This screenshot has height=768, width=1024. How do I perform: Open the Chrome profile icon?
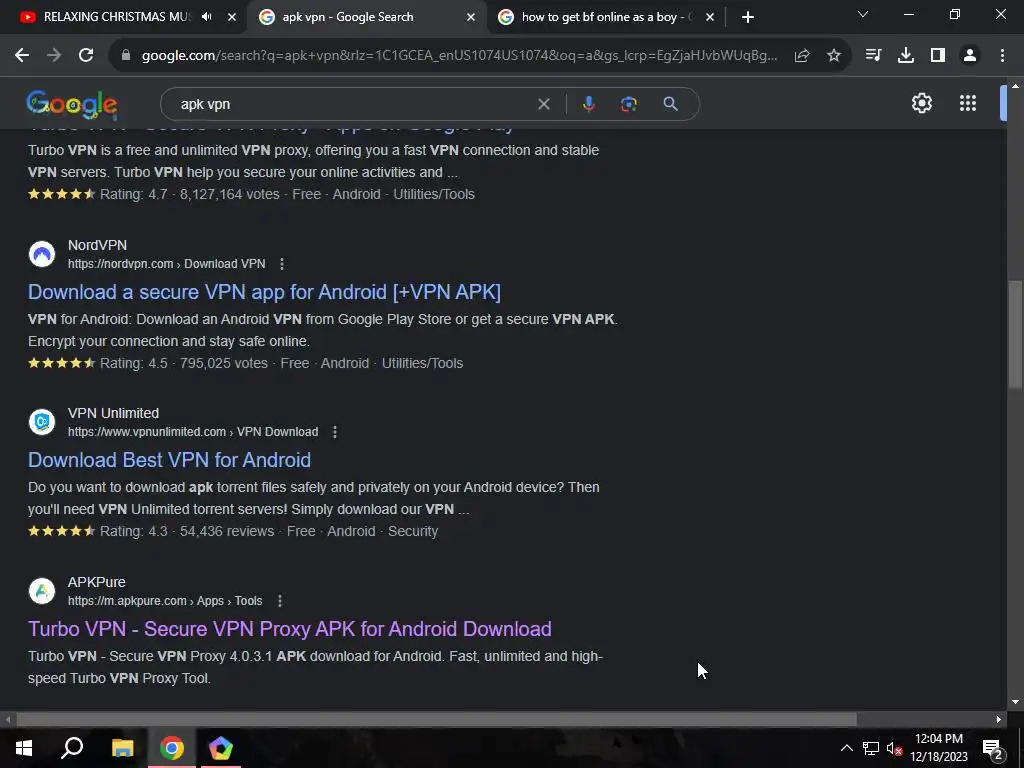(970, 56)
